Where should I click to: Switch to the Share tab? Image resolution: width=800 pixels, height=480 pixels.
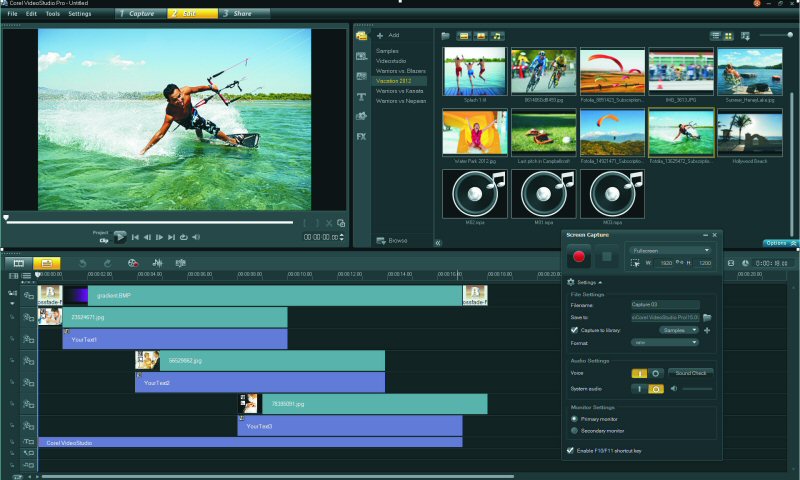pyautogui.click(x=243, y=14)
